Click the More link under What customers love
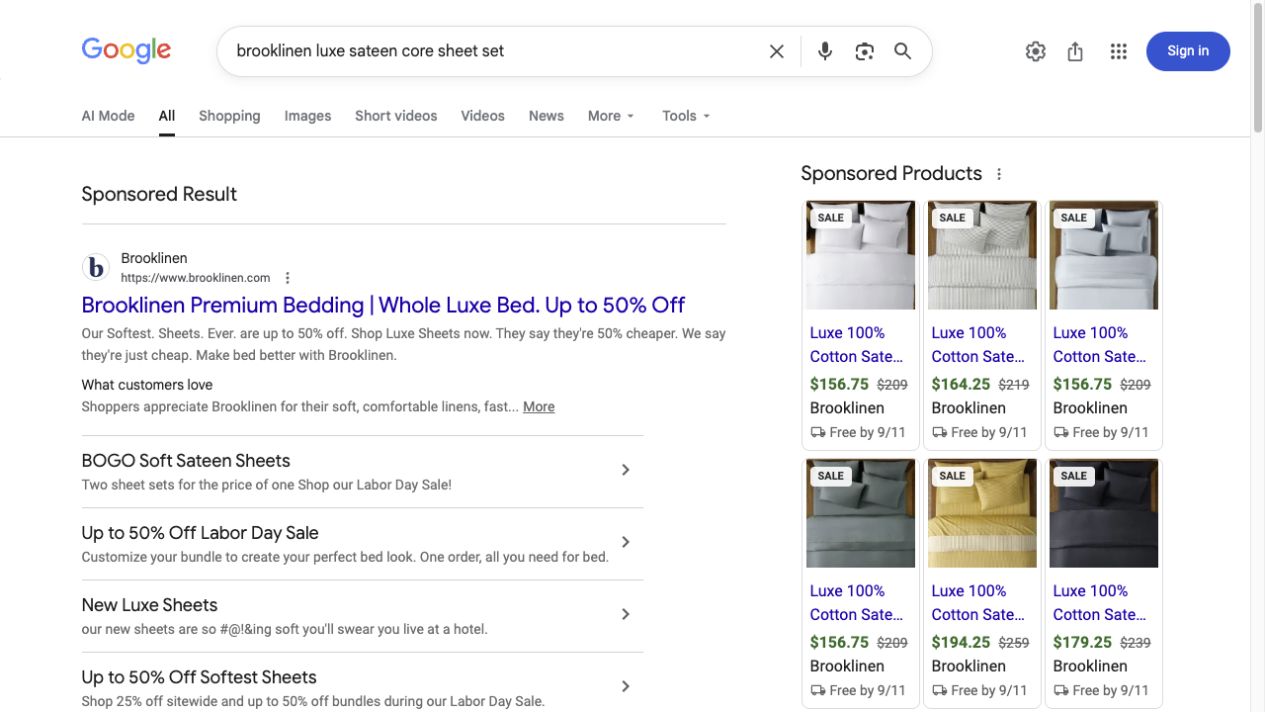Viewport: 1265px width, 712px height. (x=539, y=407)
